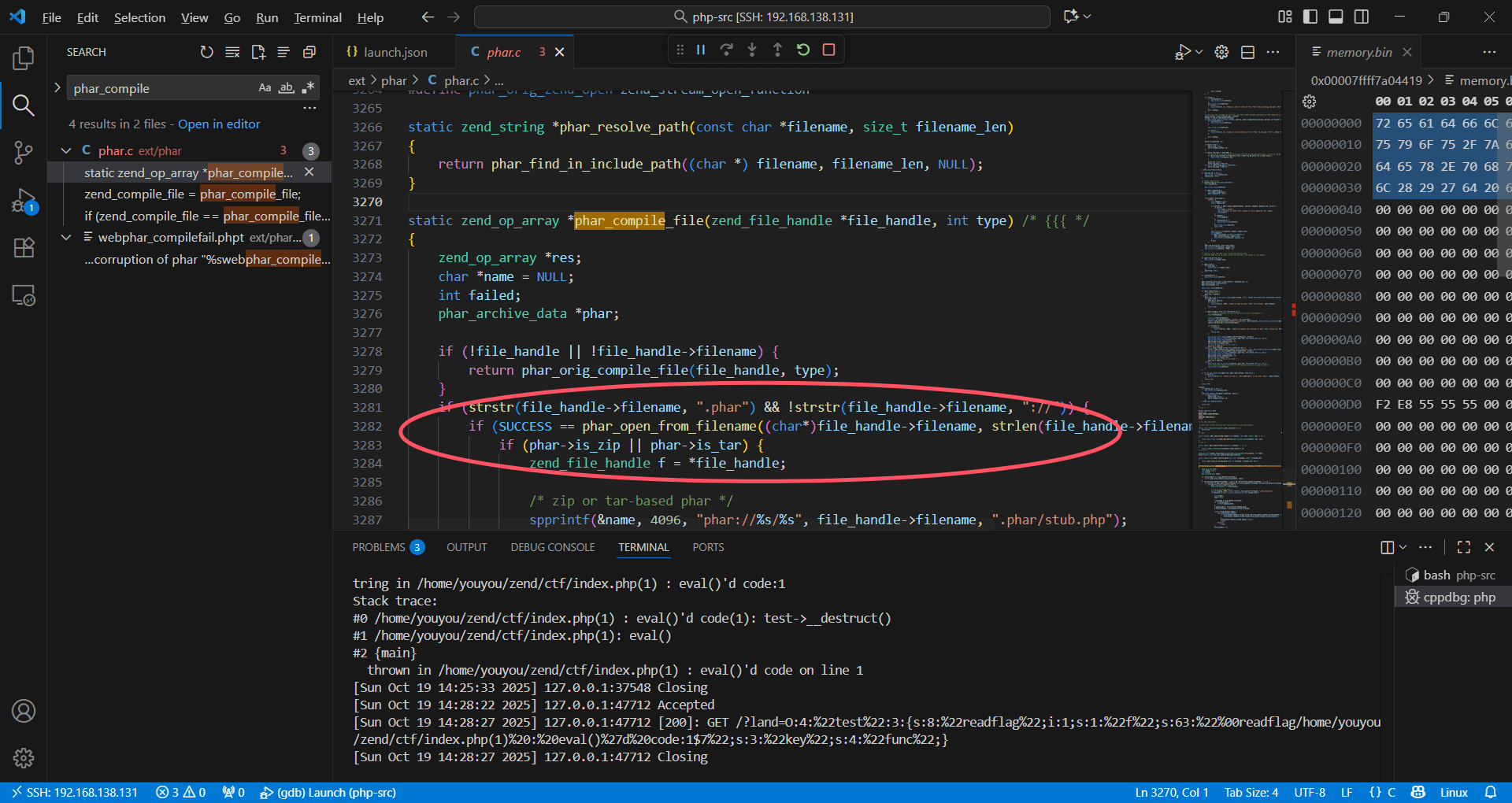Restart the debug session
This screenshot has width=1512, height=803.
click(803, 50)
